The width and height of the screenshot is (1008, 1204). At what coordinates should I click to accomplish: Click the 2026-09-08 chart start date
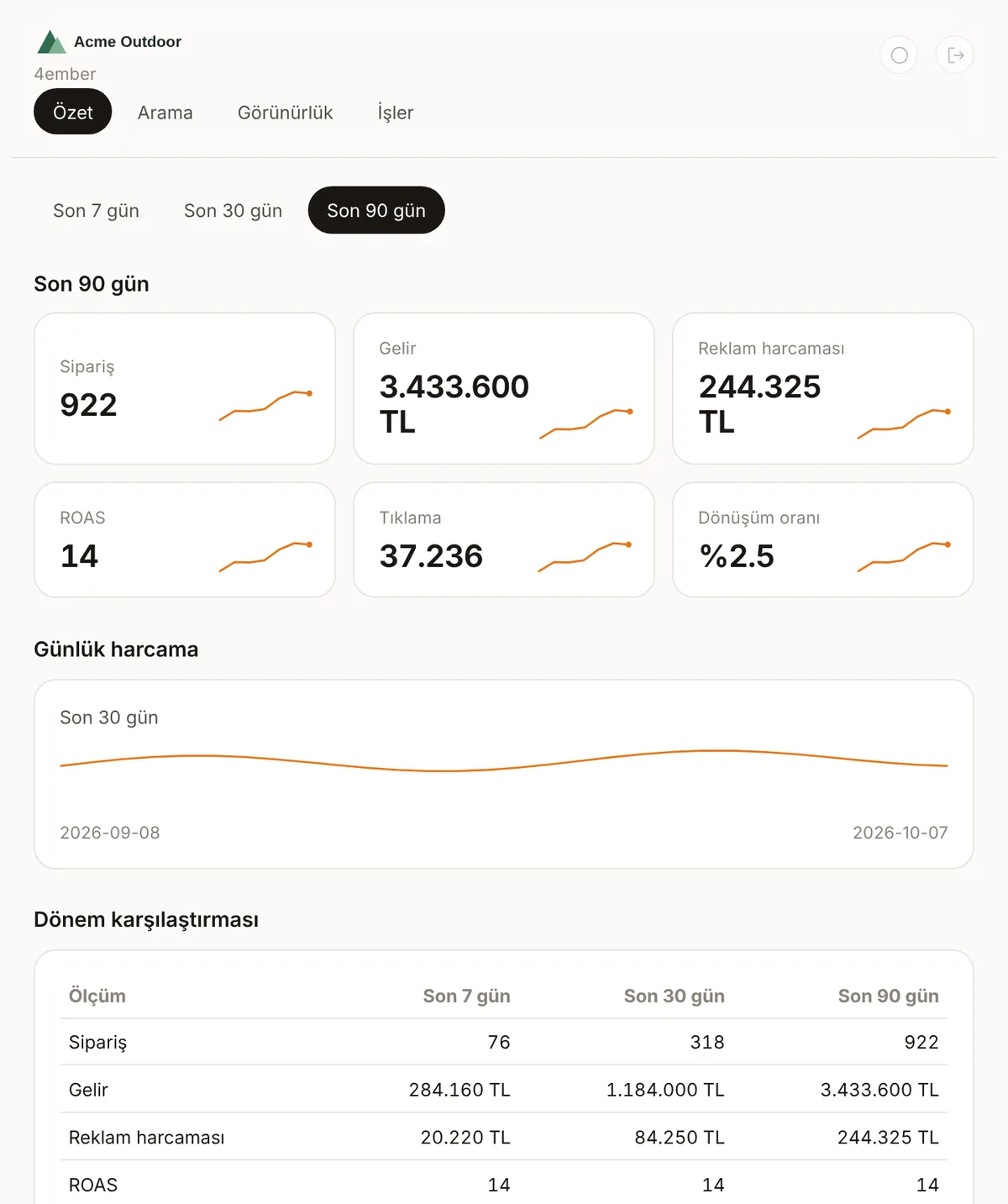[110, 833]
